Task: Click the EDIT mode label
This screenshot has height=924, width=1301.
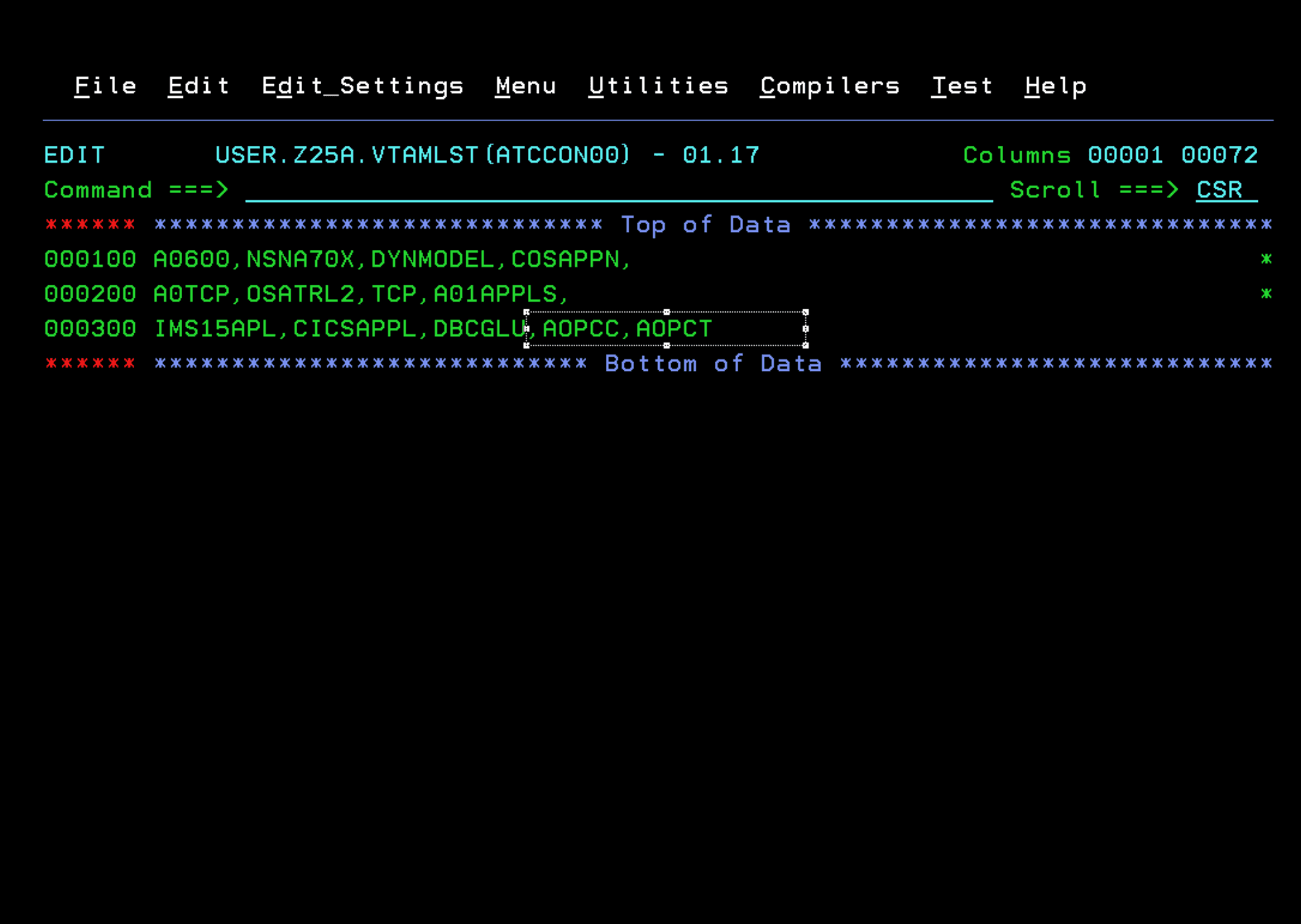Action: (74, 155)
